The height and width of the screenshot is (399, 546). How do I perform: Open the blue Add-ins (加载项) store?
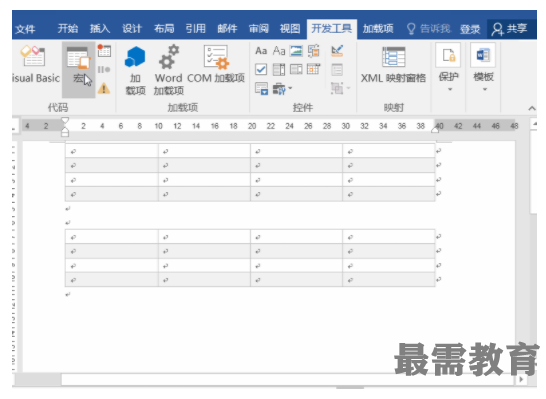(x=135, y=70)
